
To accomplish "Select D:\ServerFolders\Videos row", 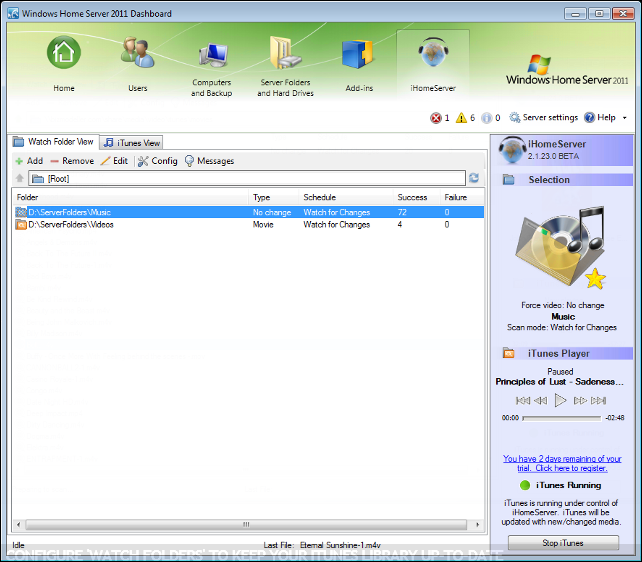I will pos(249,224).
